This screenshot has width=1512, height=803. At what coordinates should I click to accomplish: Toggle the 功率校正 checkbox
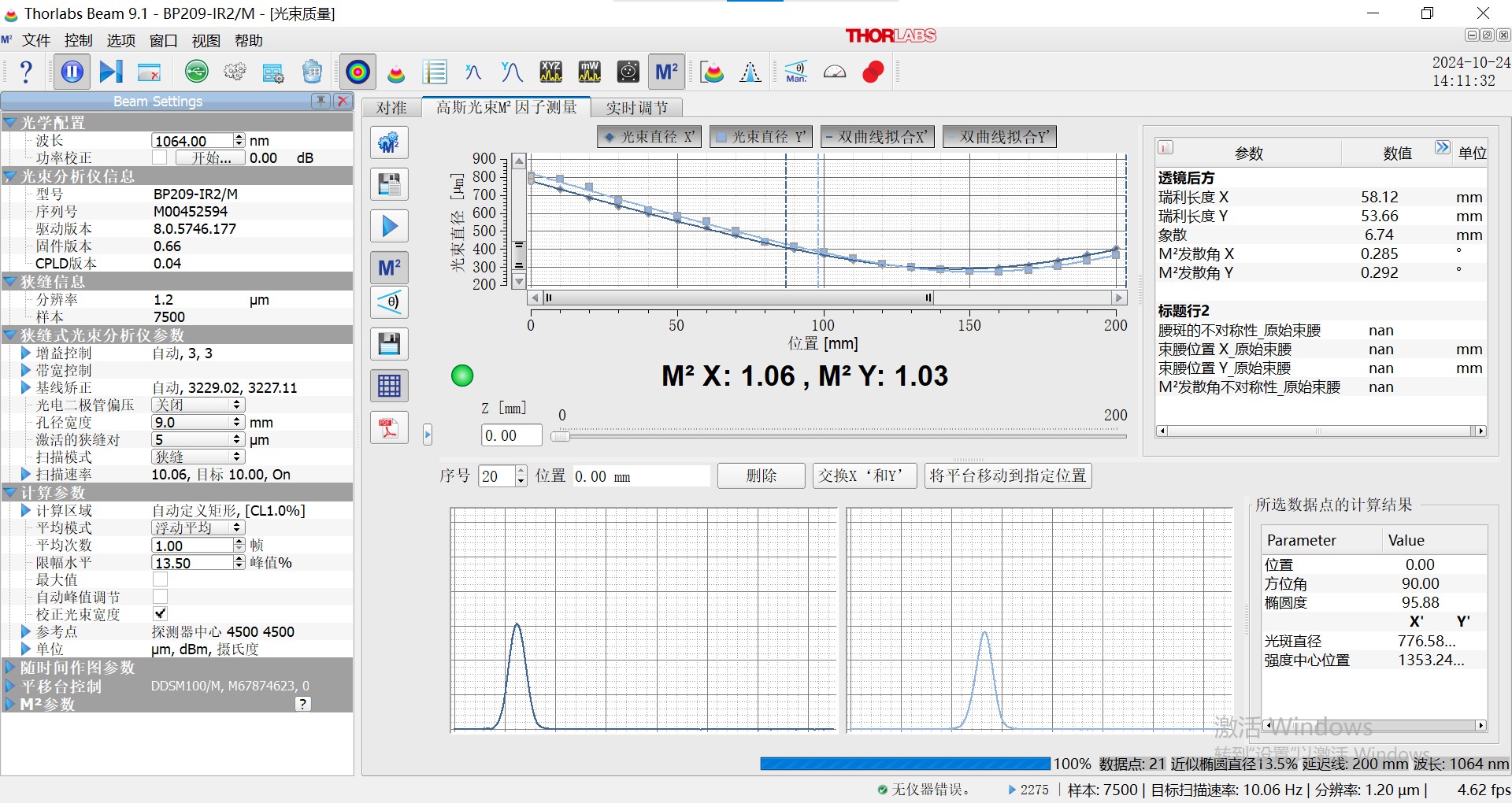pos(160,157)
